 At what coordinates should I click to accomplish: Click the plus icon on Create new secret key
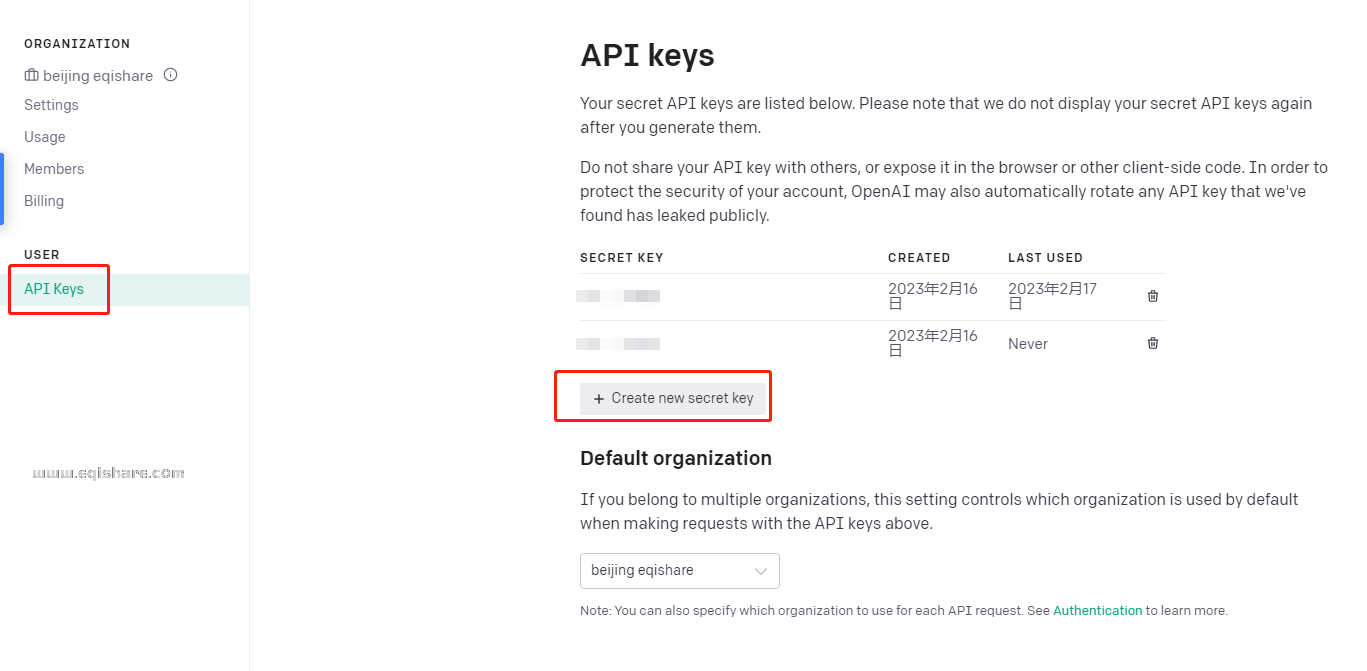(598, 397)
